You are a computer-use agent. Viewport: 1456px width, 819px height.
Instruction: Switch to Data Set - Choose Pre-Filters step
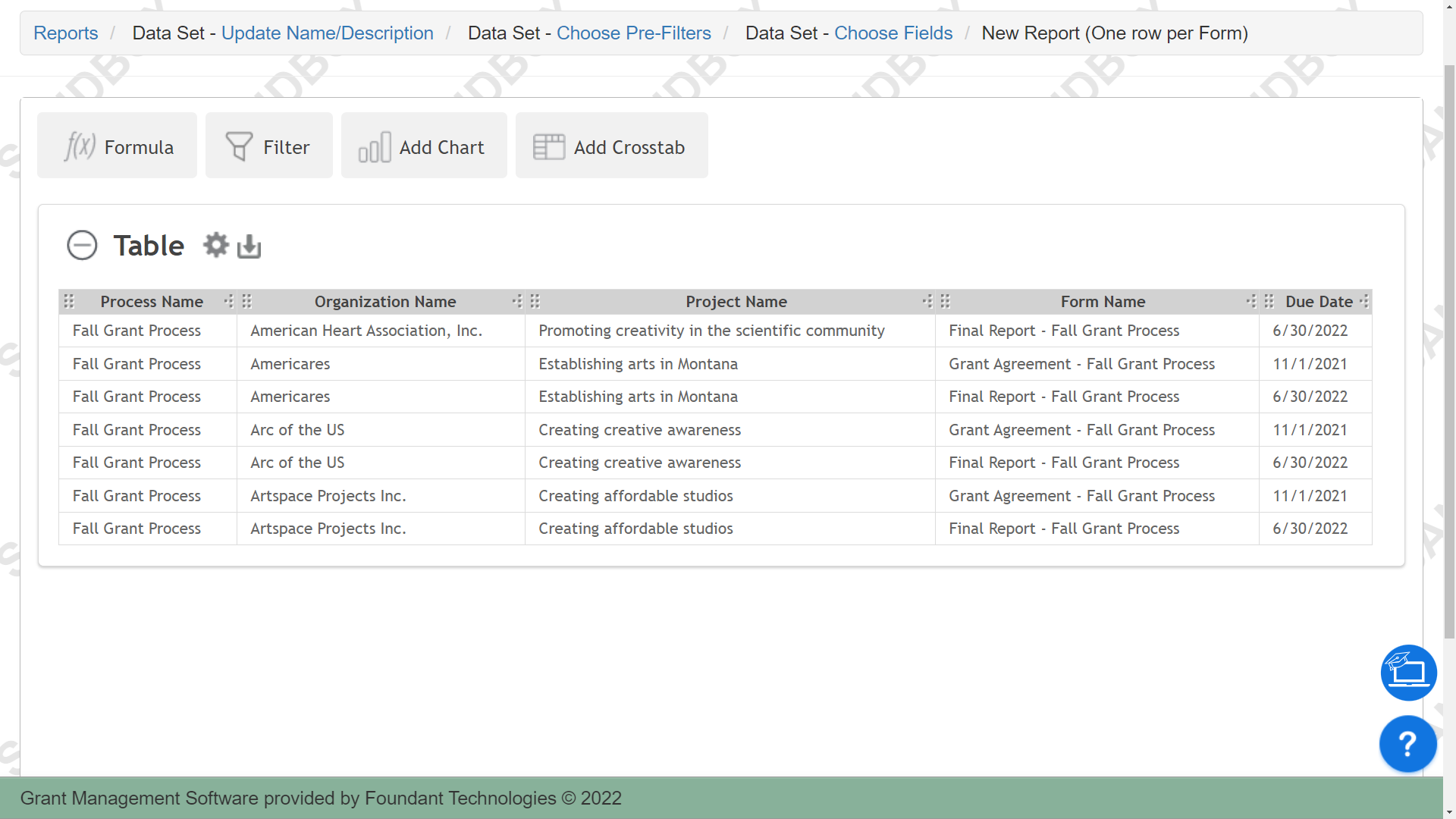[633, 33]
